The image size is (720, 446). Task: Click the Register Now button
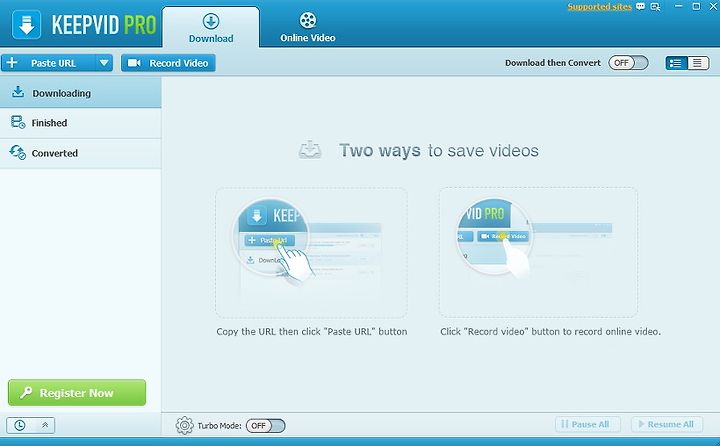click(x=77, y=393)
